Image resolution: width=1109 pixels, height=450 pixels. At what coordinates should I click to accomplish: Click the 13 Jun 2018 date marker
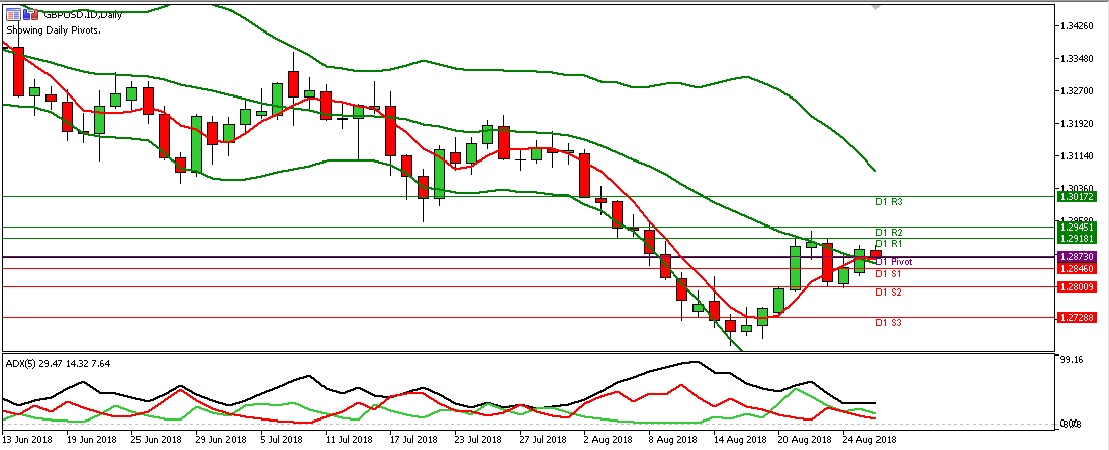(x=30, y=439)
